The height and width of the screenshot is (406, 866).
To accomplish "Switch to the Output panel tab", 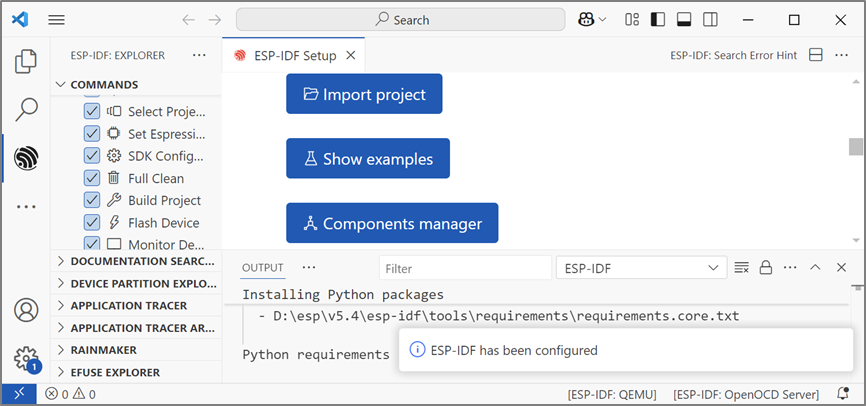I will pos(263,268).
